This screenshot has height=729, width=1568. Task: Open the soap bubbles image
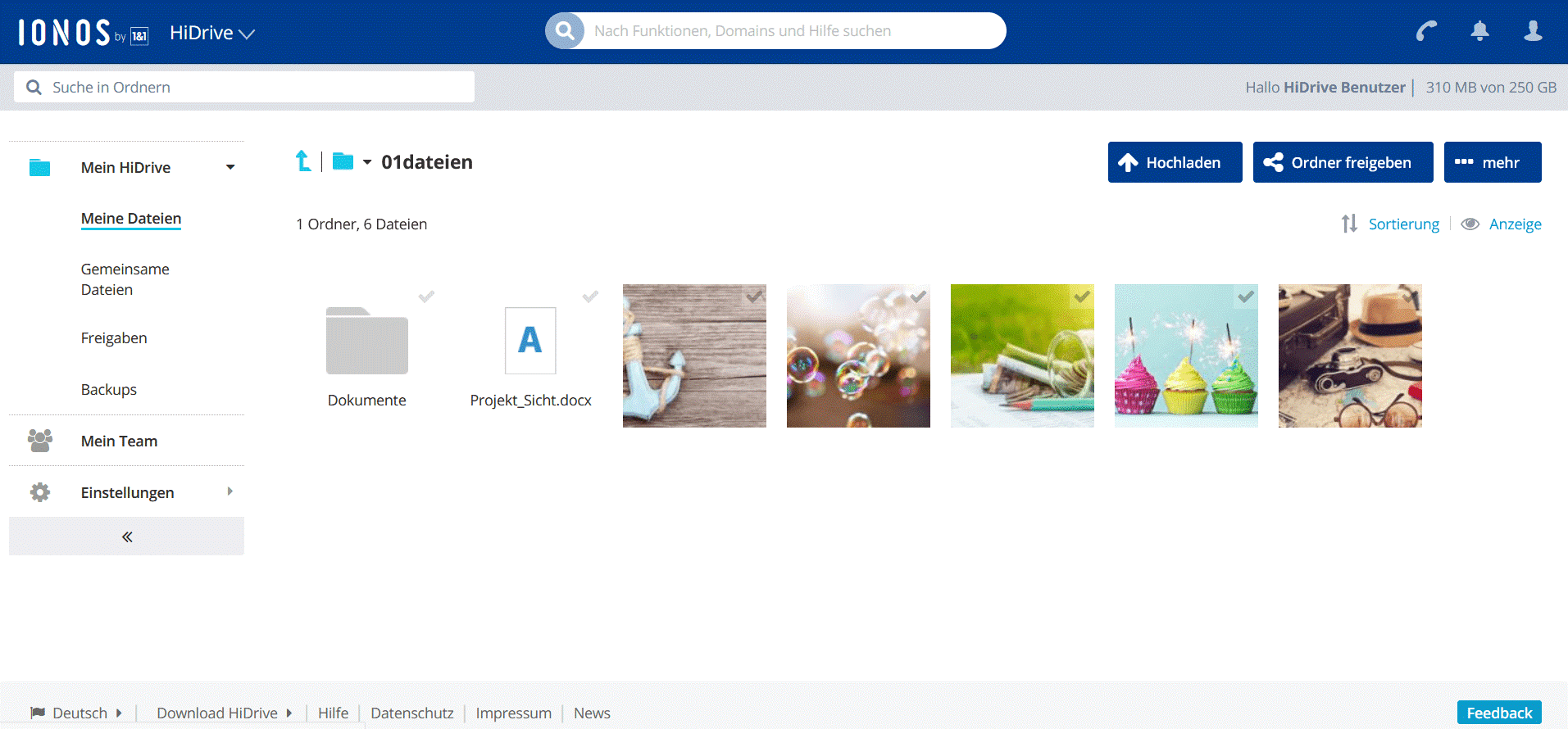point(858,355)
